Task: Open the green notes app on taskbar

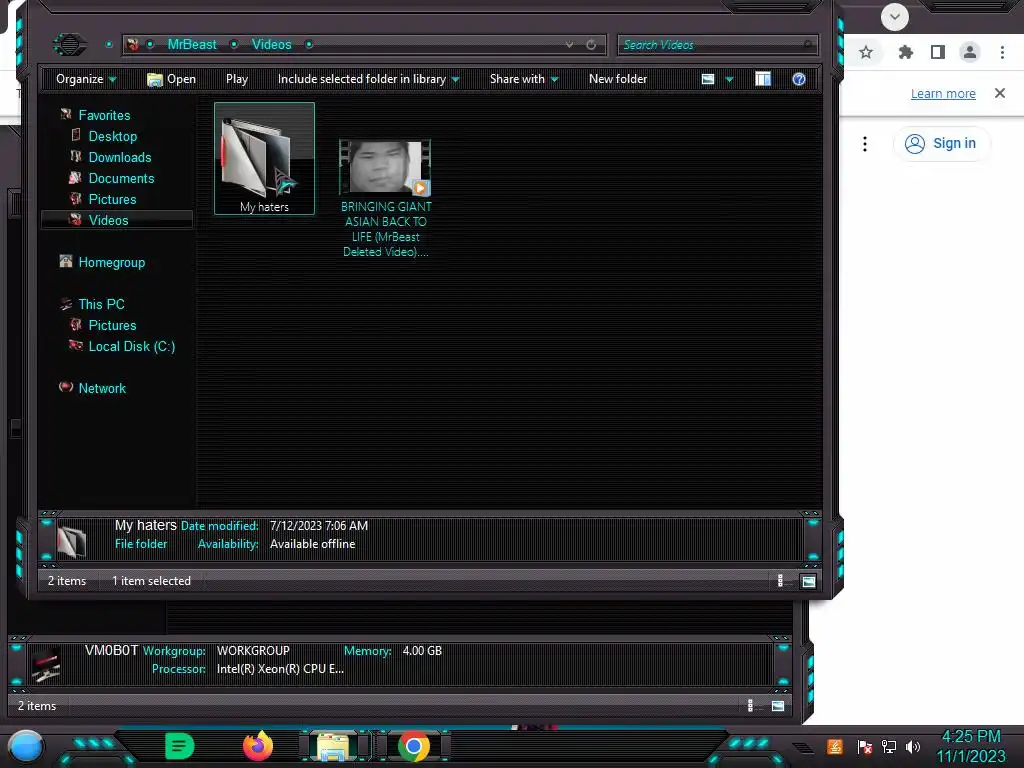Action: click(180, 746)
